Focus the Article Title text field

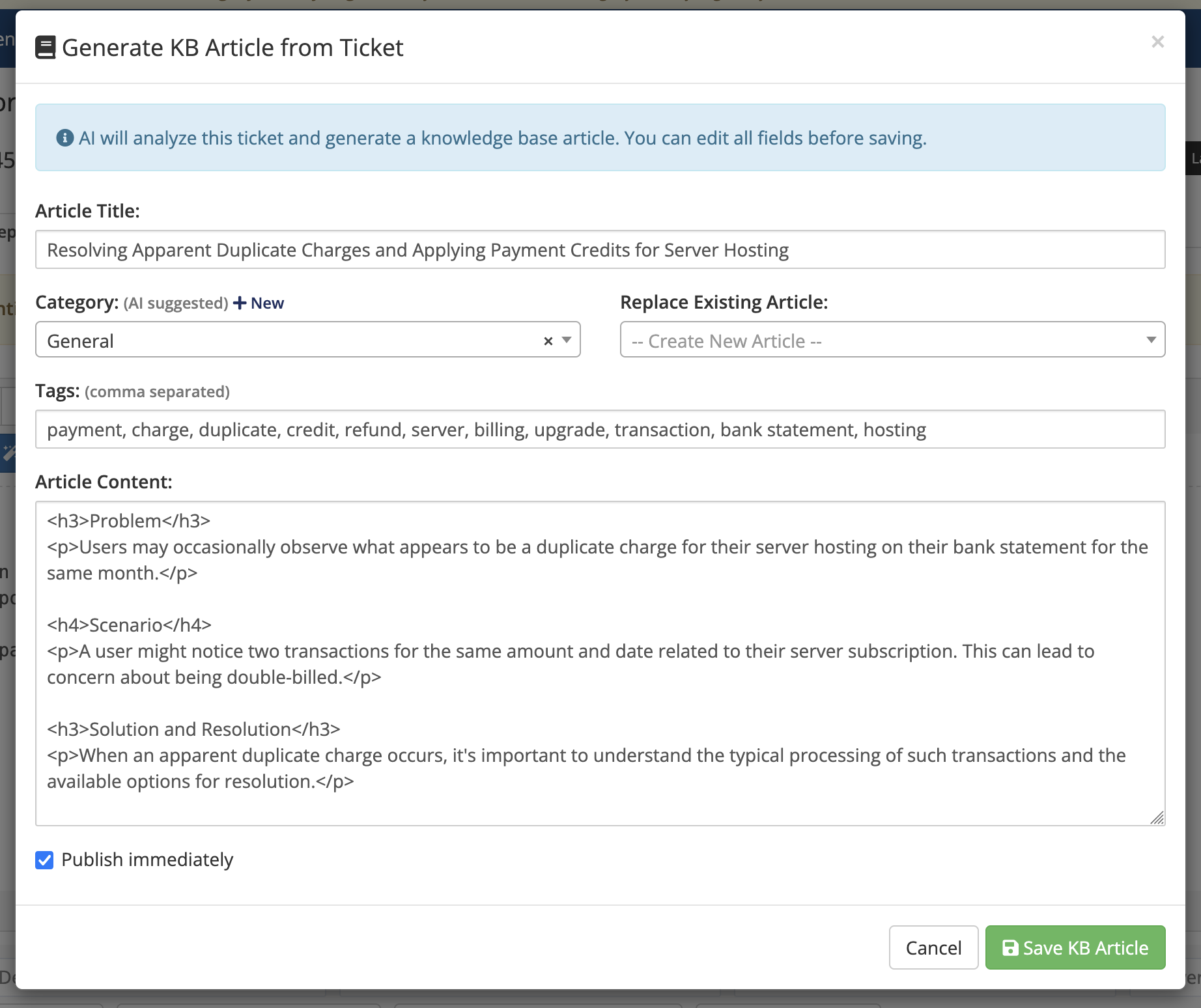tap(599, 250)
